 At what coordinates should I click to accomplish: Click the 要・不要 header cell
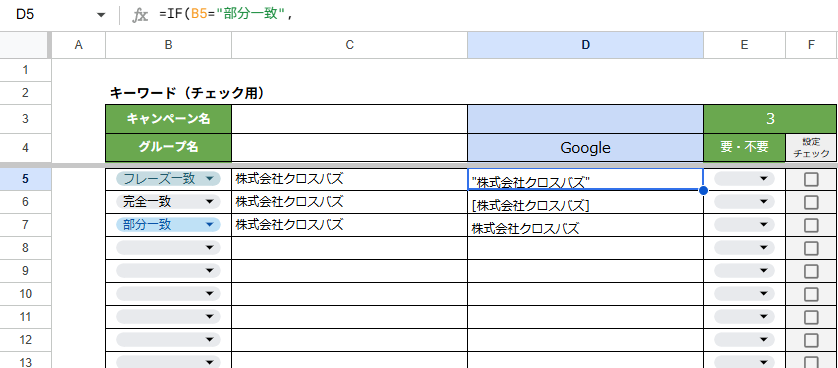click(x=744, y=147)
